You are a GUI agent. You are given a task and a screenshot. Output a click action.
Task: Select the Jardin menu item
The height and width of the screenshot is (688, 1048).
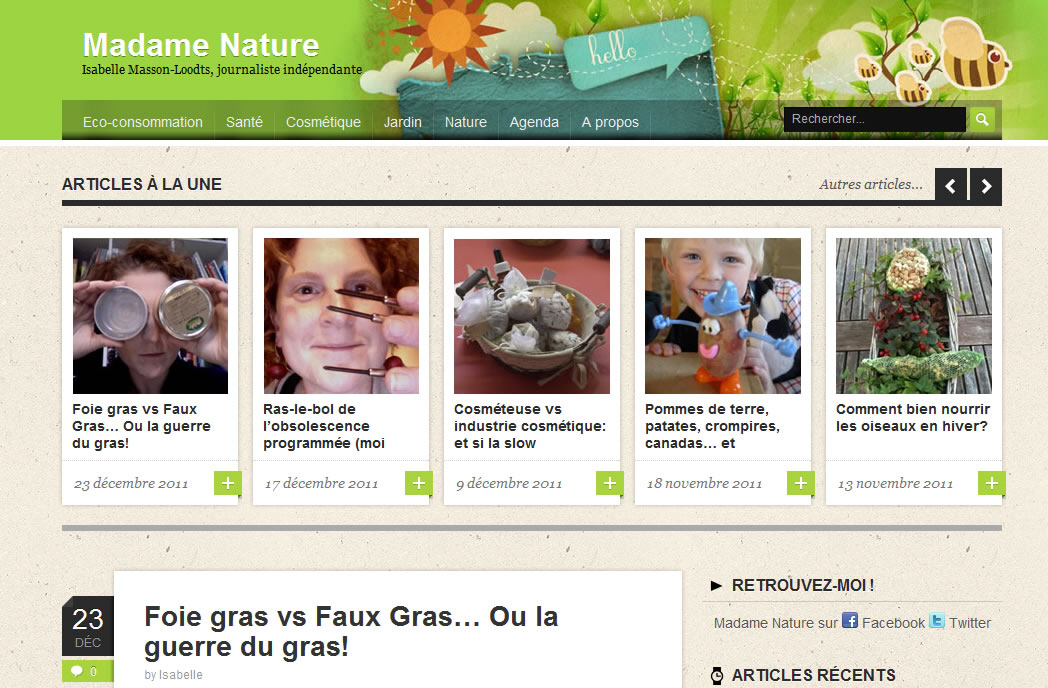pyautogui.click(x=402, y=122)
